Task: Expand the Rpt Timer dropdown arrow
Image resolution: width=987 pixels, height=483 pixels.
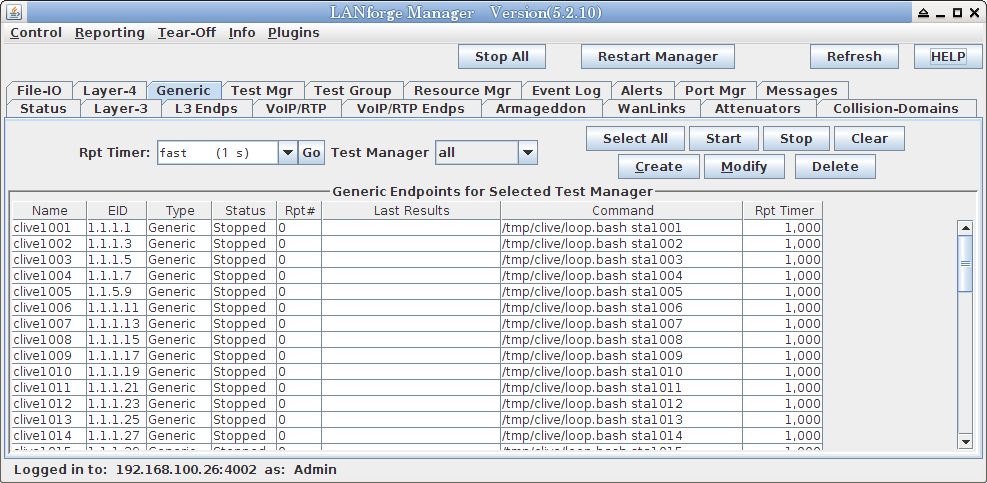Action: click(x=288, y=152)
